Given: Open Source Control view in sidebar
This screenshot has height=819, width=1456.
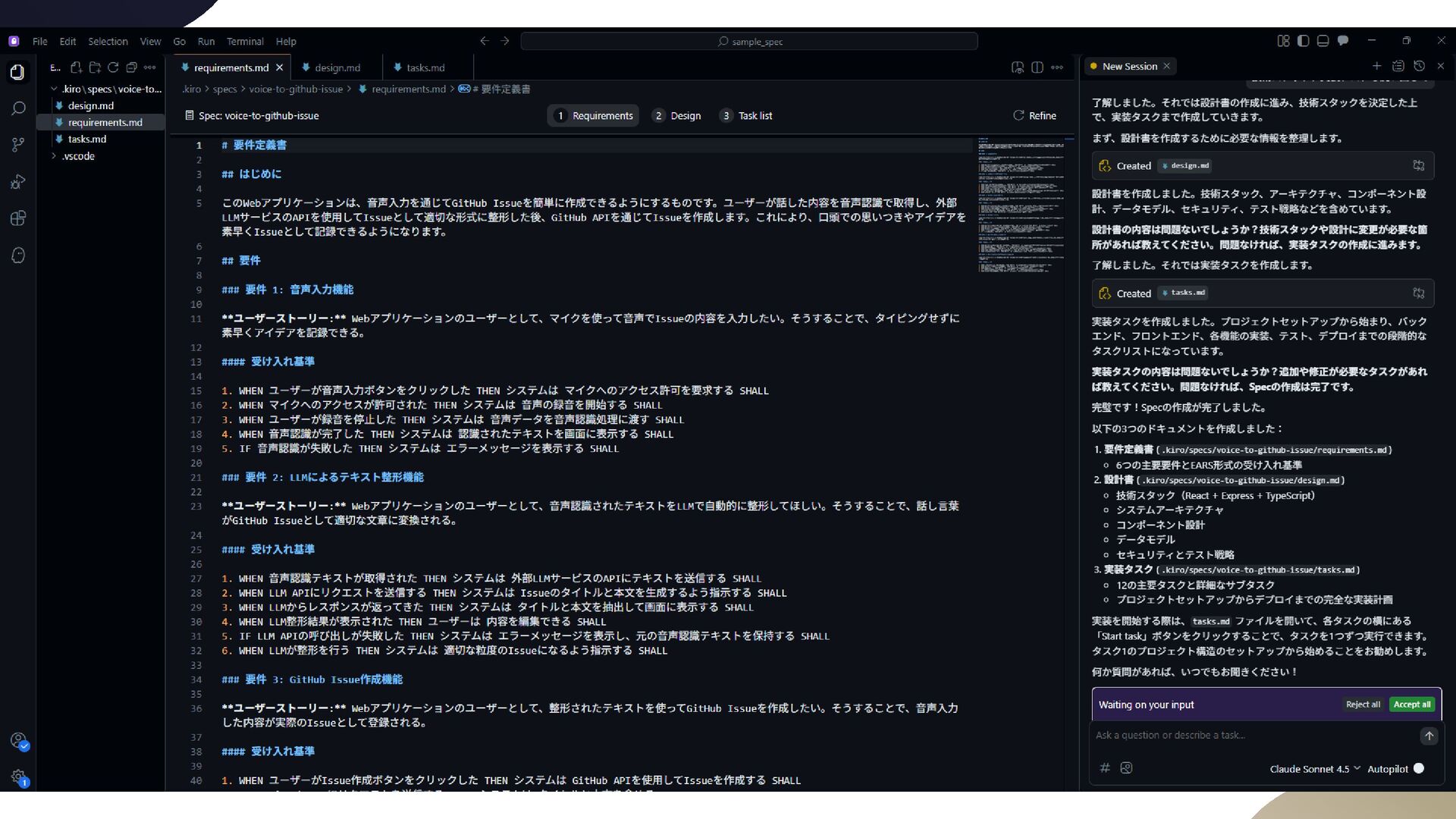Looking at the screenshot, I should 18,145.
